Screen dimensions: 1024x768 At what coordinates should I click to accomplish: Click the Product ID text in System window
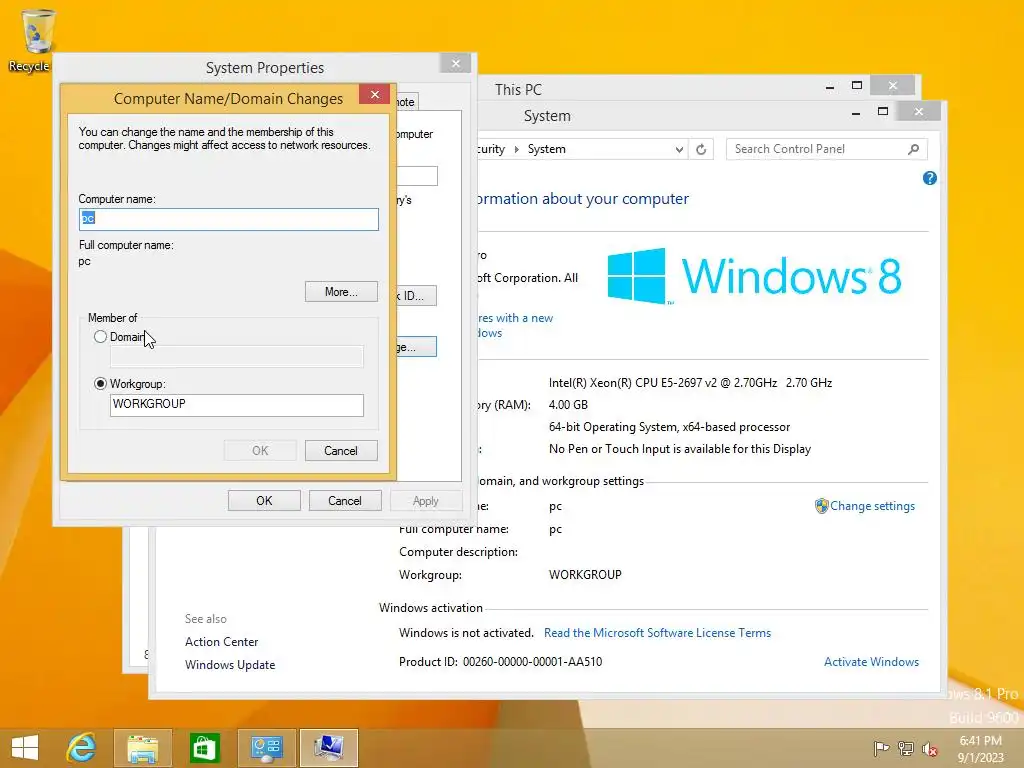point(500,662)
